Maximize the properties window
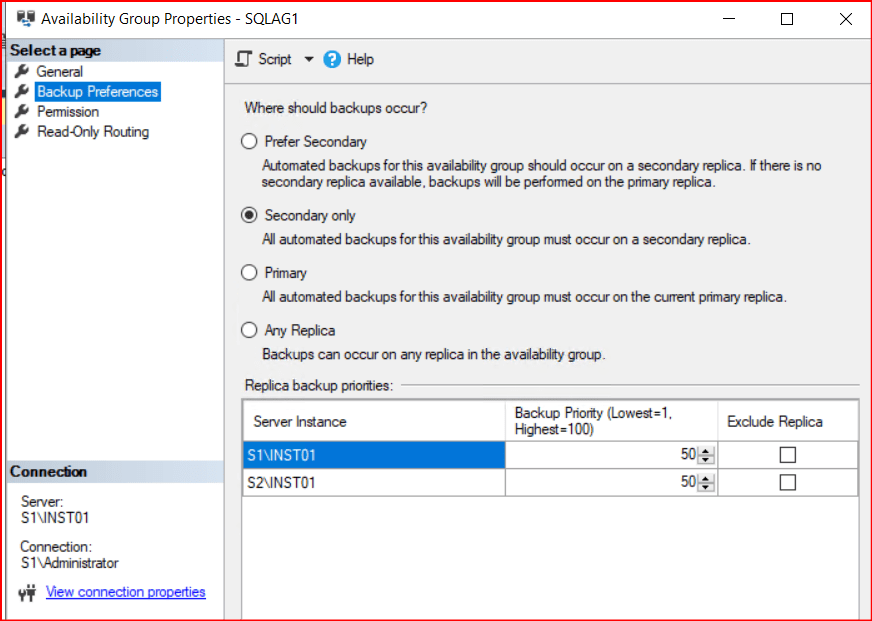This screenshot has height=621, width=872. coord(787,19)
